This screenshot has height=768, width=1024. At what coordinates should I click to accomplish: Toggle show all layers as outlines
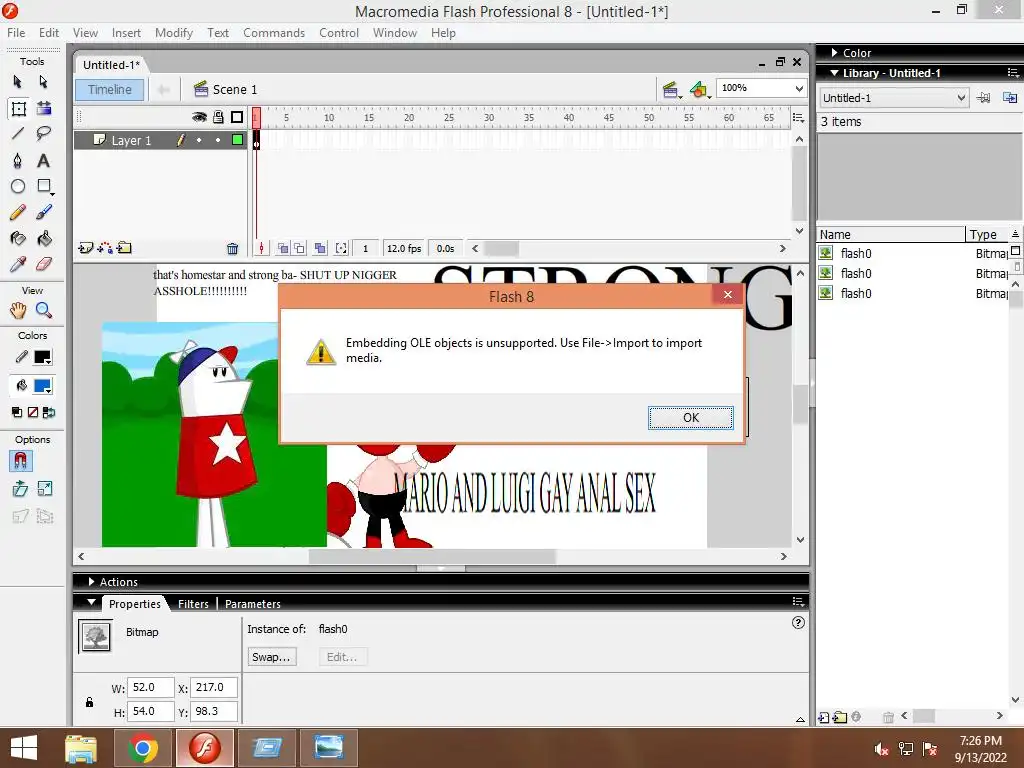[x=237, y=117]
